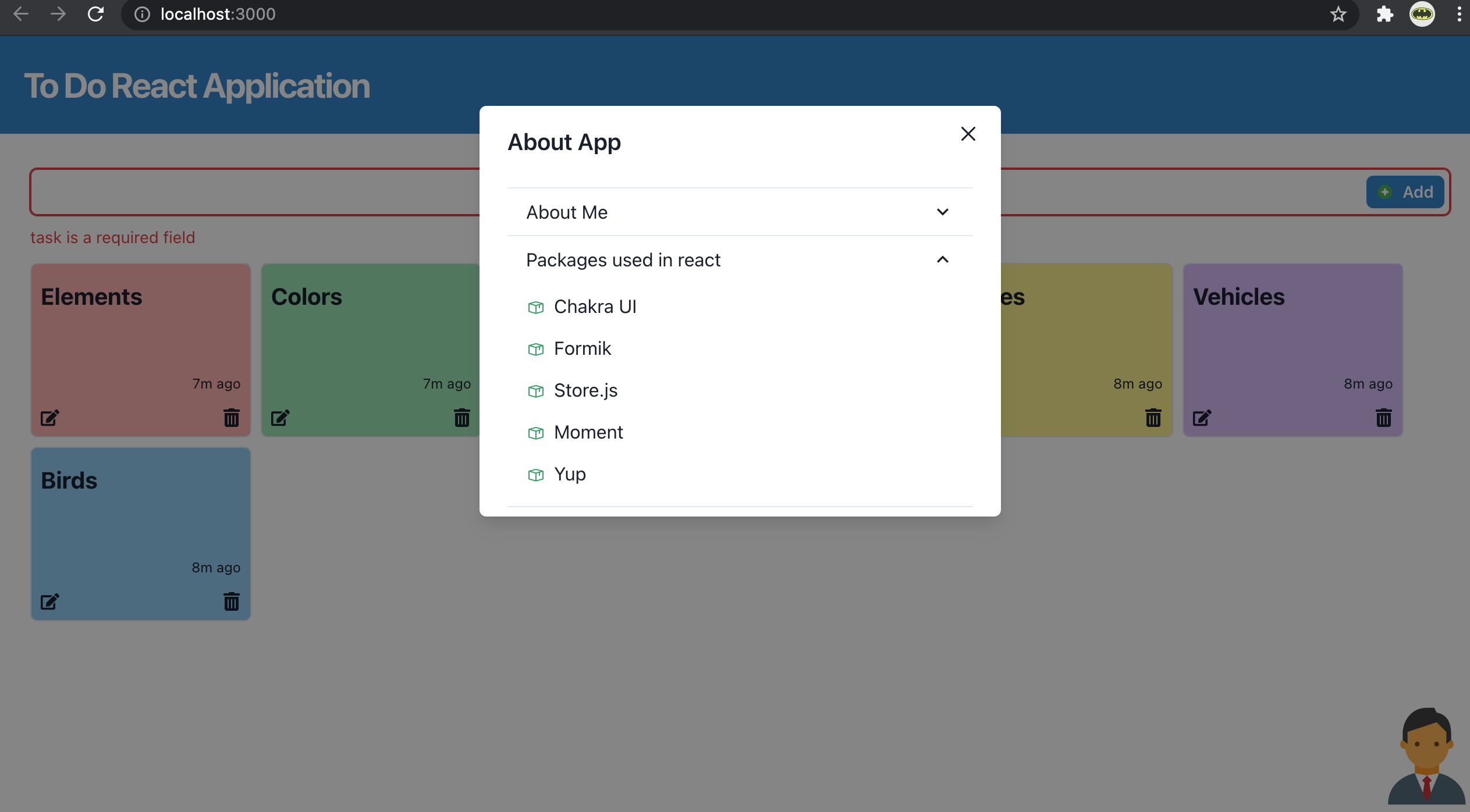Click the edit icon on Elements card

(49, 418)
